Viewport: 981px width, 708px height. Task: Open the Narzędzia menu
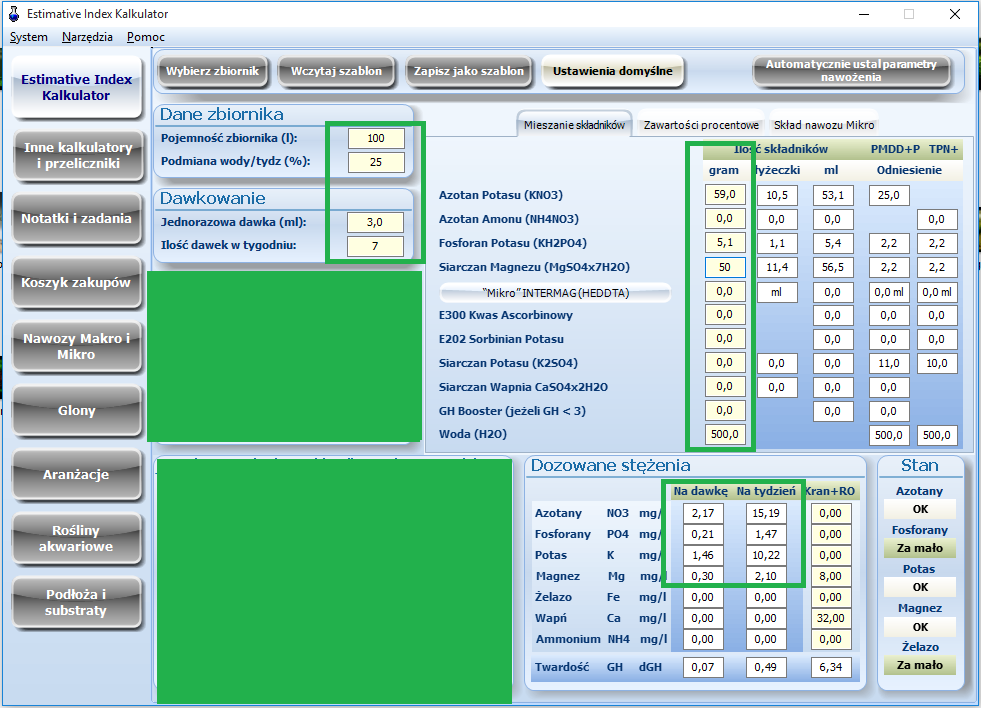tap(88, 37)
